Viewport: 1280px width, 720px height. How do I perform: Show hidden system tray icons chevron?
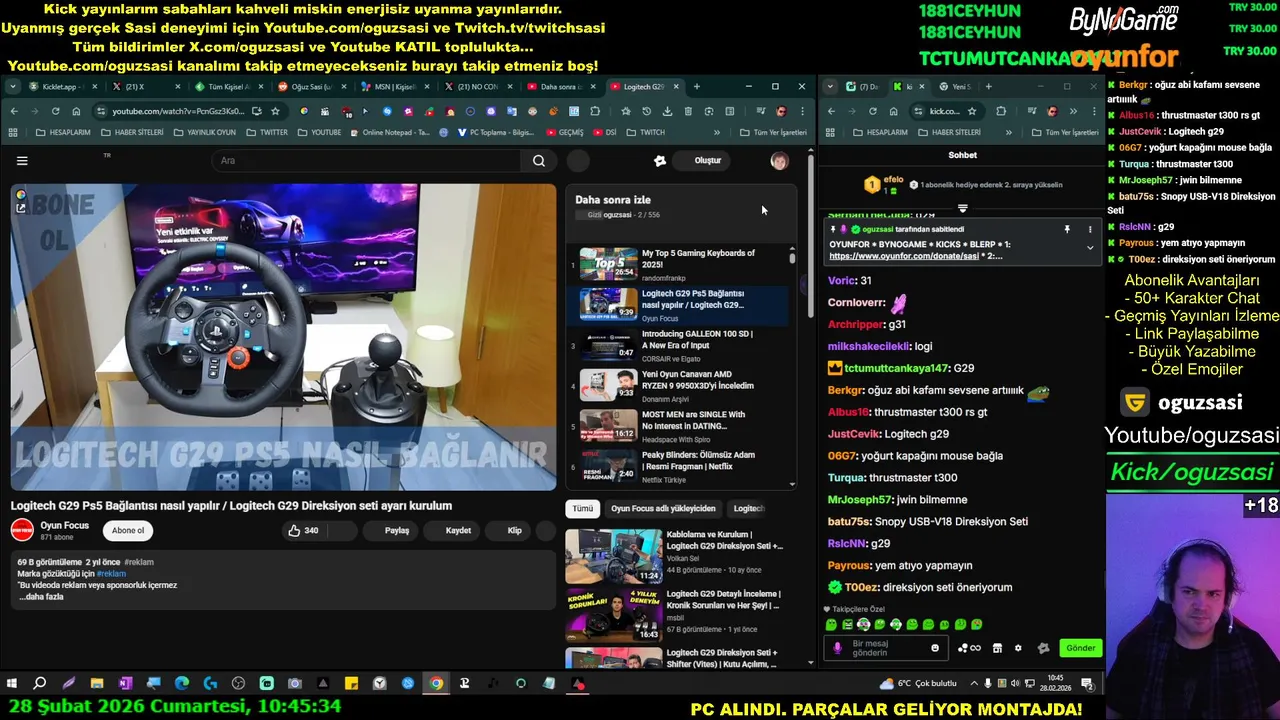coord(973,684)
